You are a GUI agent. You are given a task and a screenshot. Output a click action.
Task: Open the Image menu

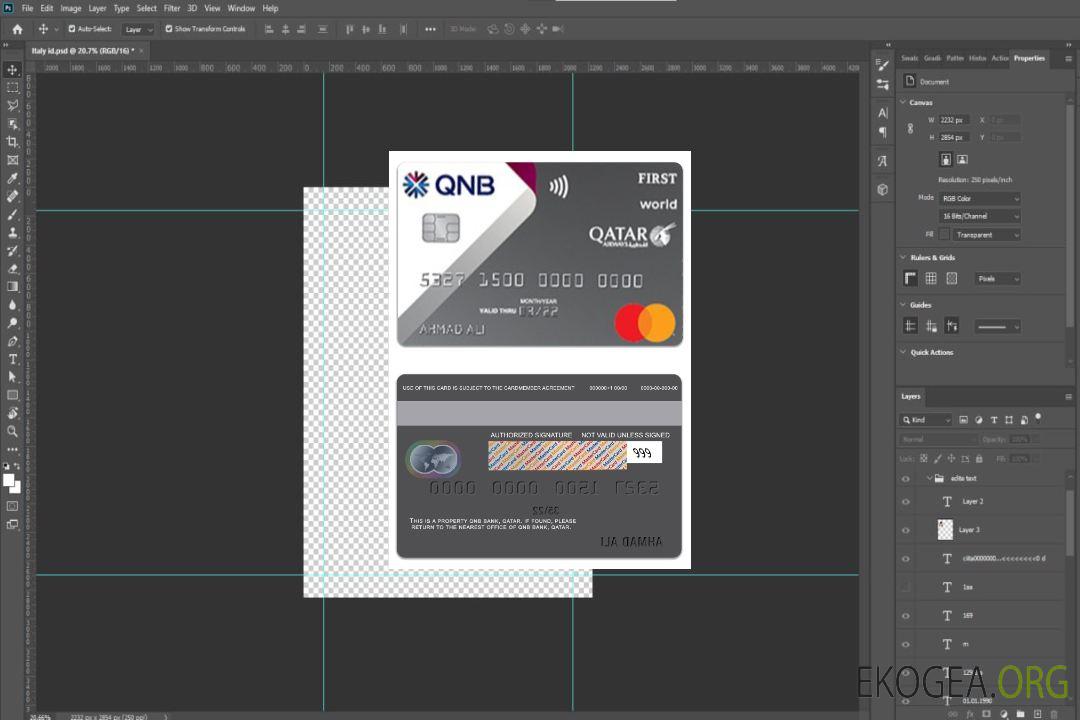pyautogui.click(x=71, y=8)
